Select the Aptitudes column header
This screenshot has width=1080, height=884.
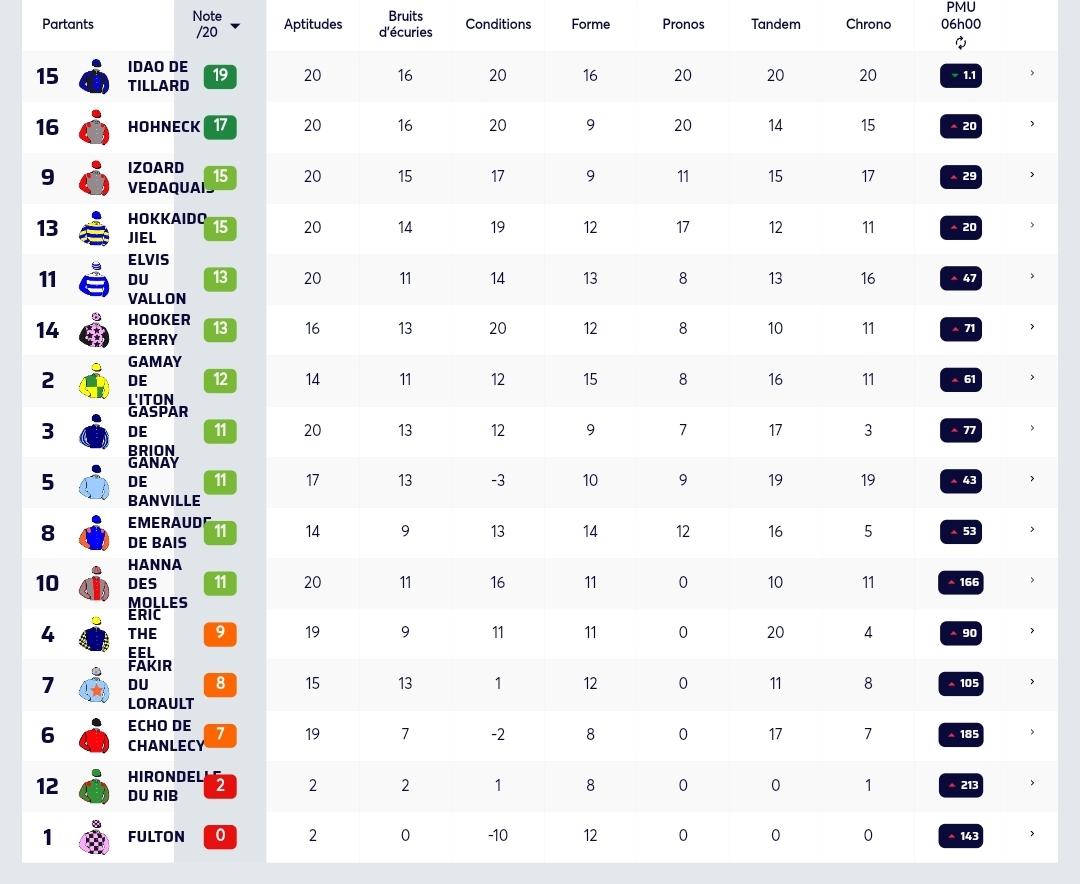click(x=313, y=24)
